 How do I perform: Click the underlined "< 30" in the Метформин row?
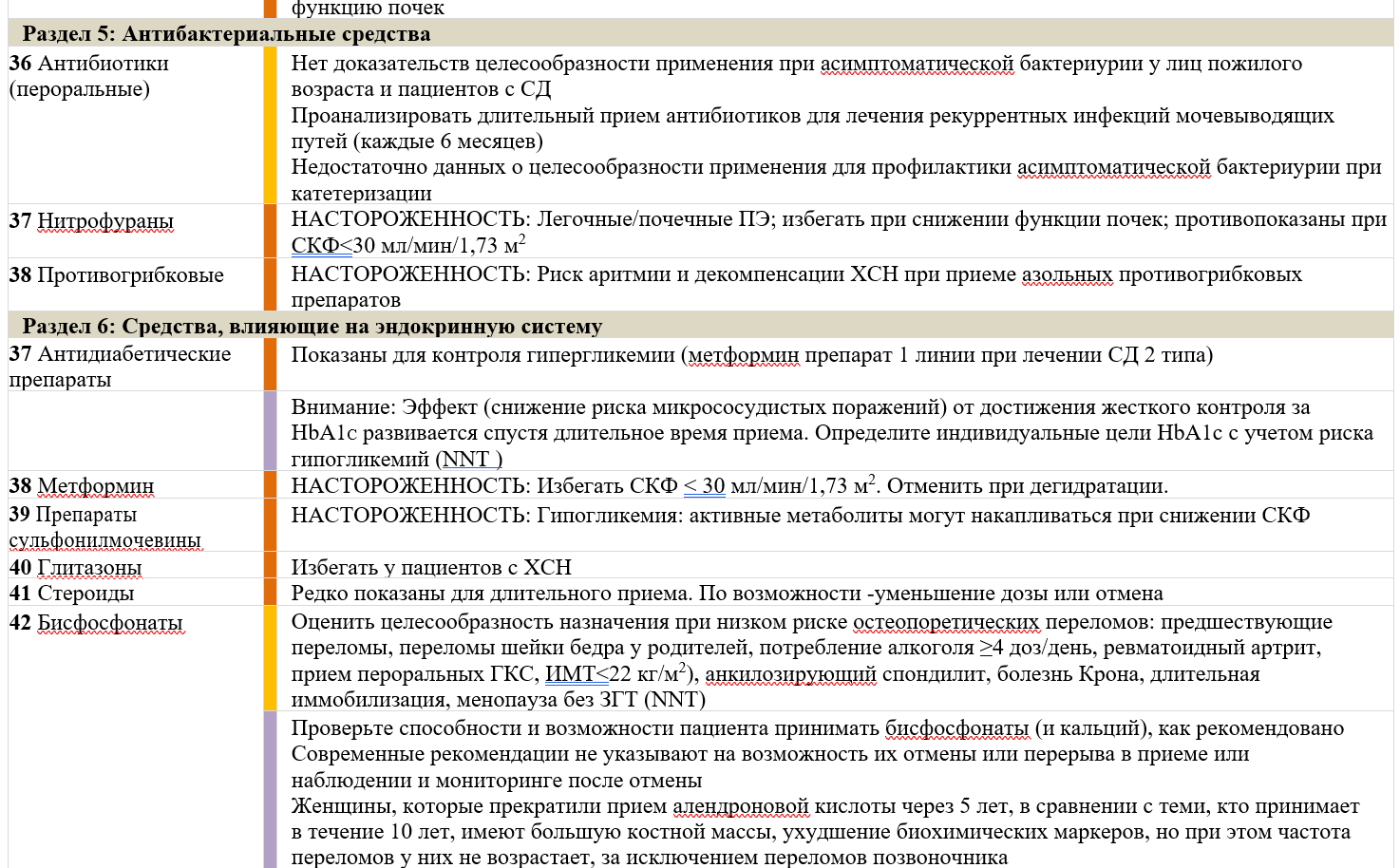click(704, 486)
